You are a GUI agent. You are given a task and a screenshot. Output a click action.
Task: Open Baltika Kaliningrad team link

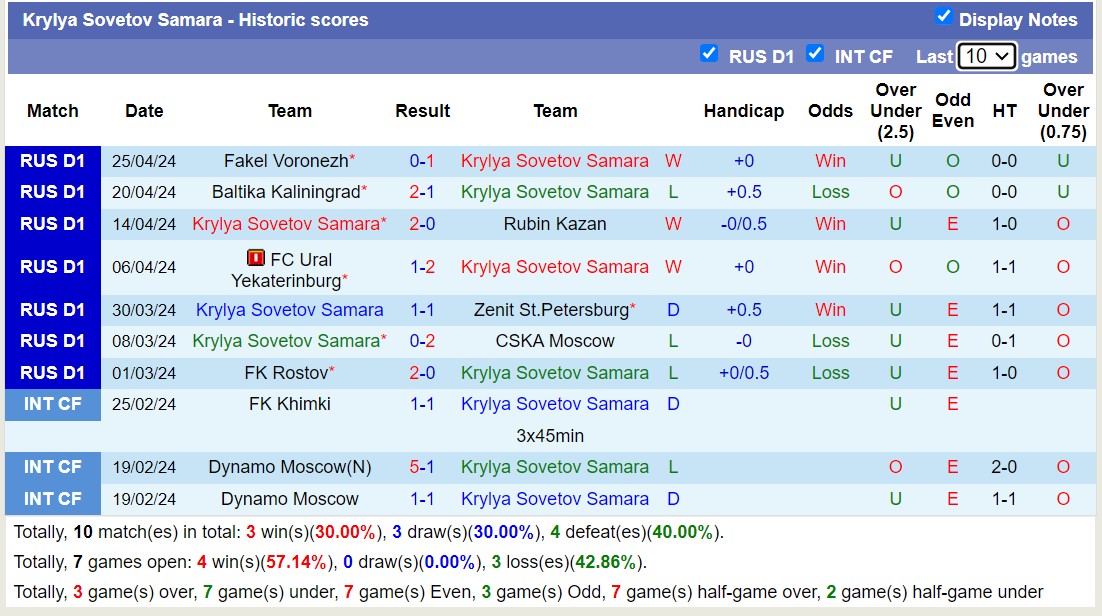286,192
